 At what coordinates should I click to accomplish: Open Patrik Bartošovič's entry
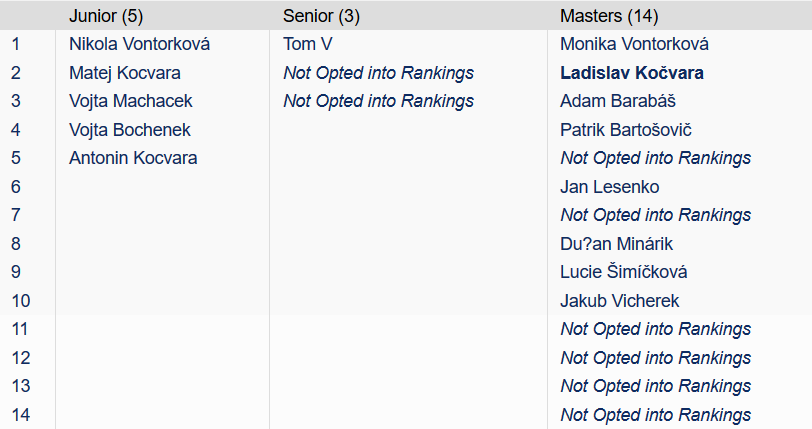(626, 130)
